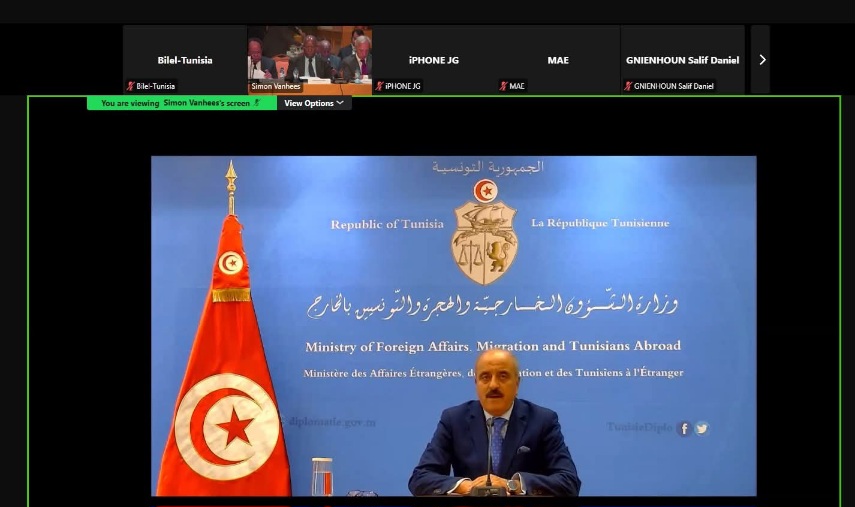Click GNIENHOUN Salif Daniel's muted microphone icon
855x507 pixels.
pyautogui.click(x=628, y=86)
